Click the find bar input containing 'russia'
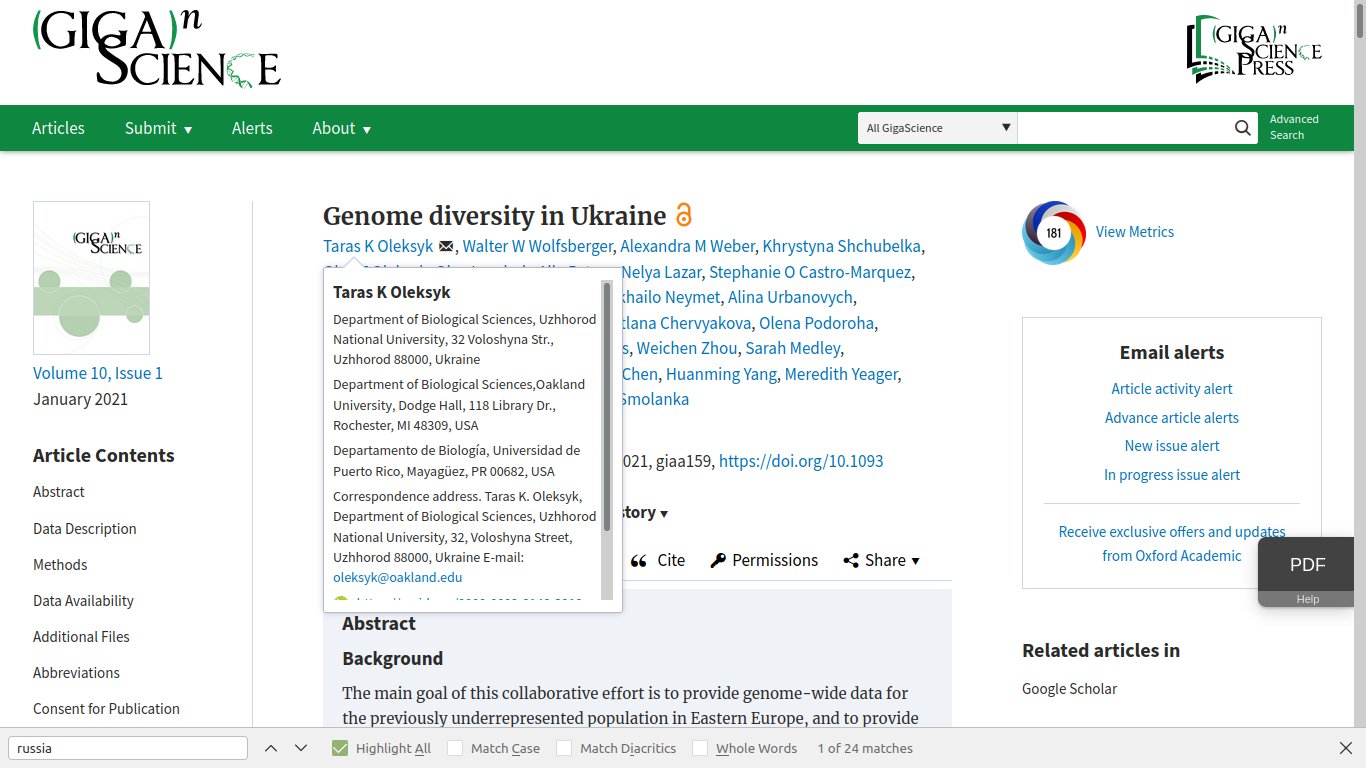Screen dimensions: 1366x768 point(128,748)
